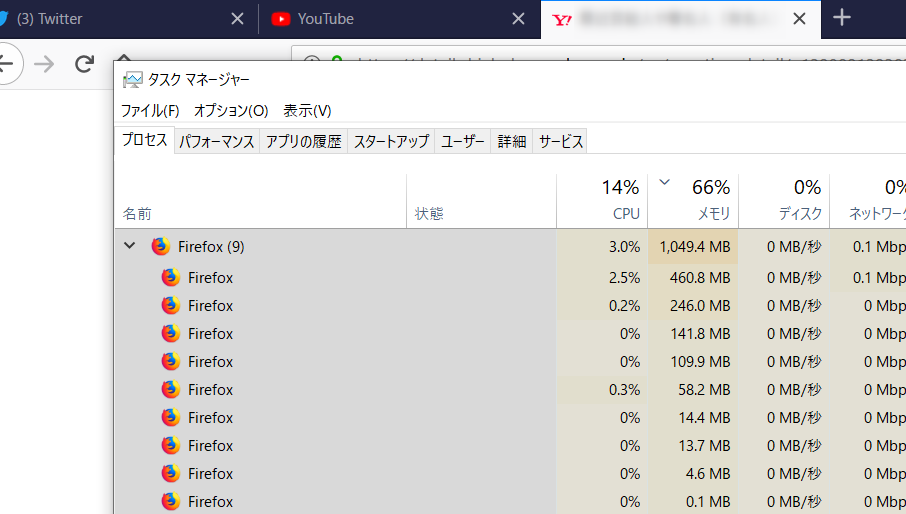
Task: Select Firefox process icon using 246.0 MB
Action: pyautogui.click(x=170, y=306)
